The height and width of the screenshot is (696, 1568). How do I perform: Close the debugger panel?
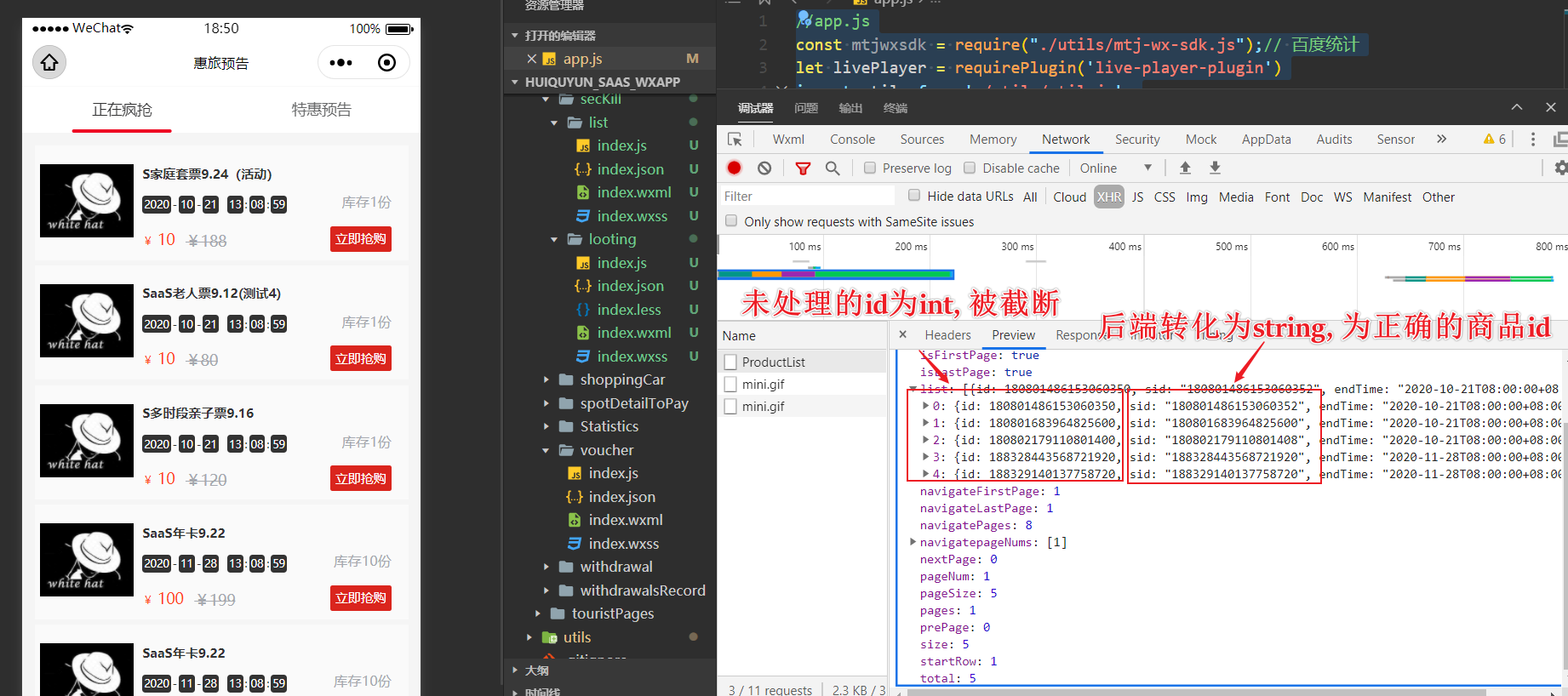click(1551, 107)
